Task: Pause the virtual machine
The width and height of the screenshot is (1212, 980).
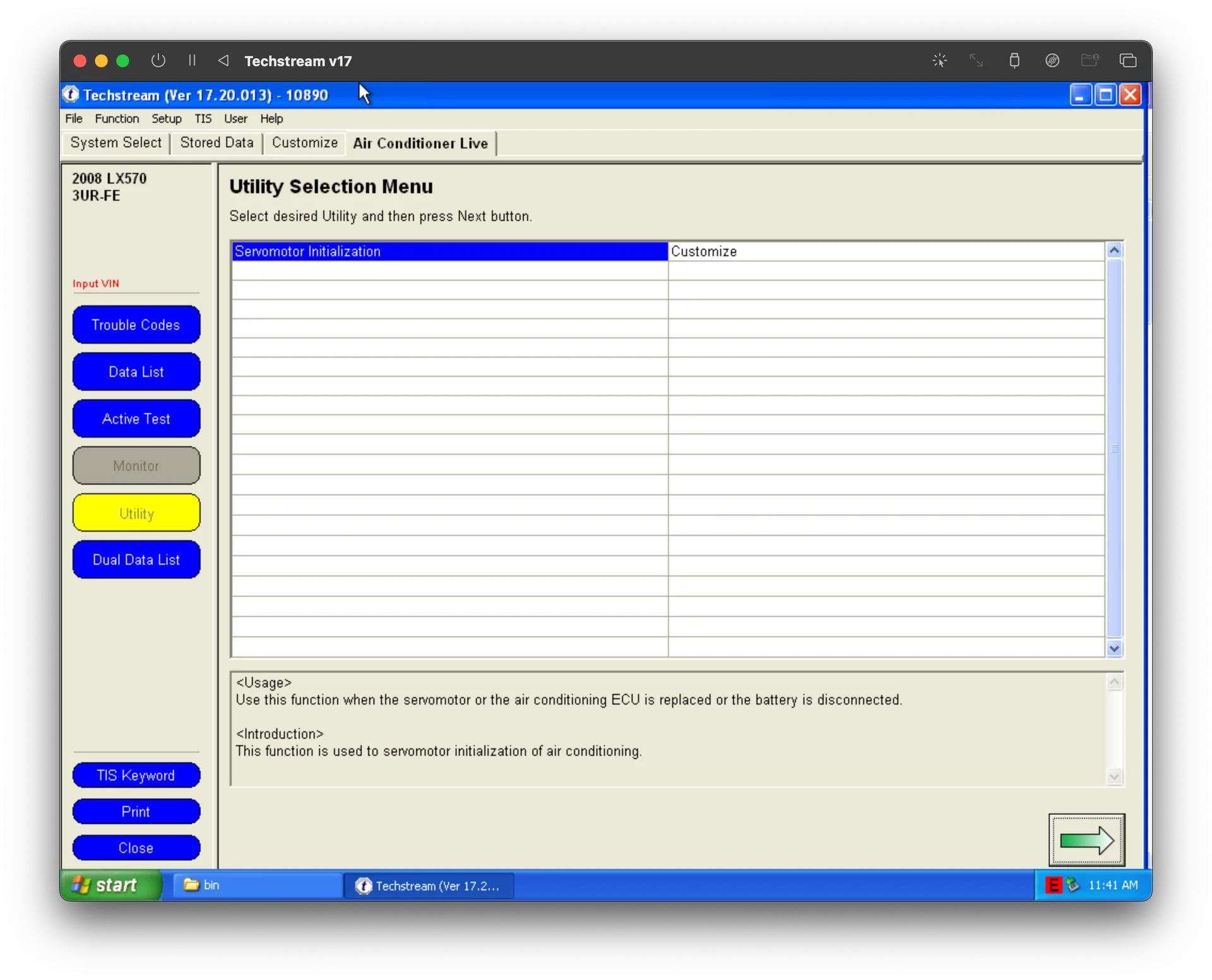Action: click(x=192, y=61)
